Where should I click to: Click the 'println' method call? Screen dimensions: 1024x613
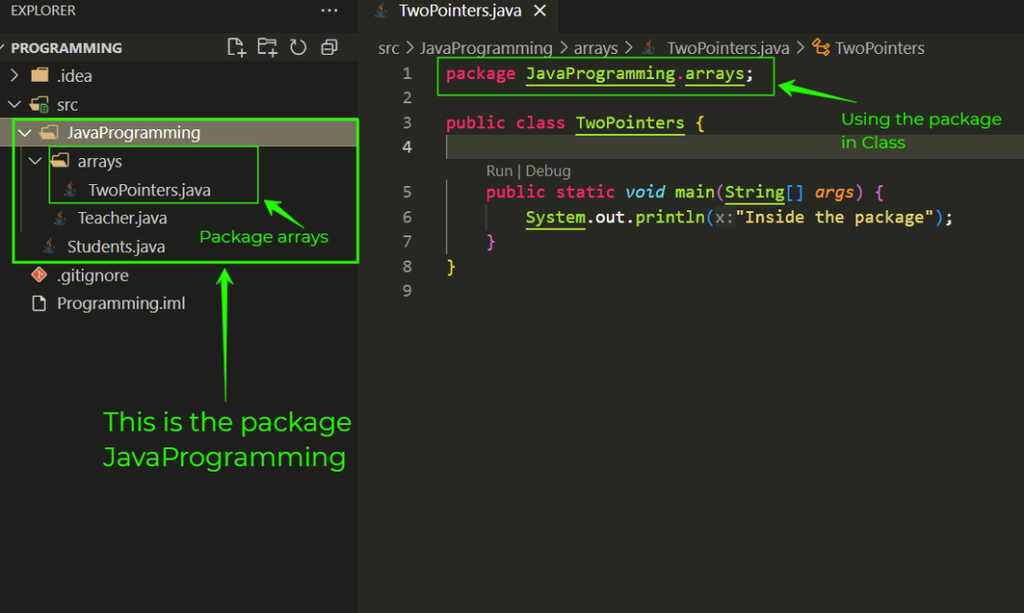pos(670,217)
